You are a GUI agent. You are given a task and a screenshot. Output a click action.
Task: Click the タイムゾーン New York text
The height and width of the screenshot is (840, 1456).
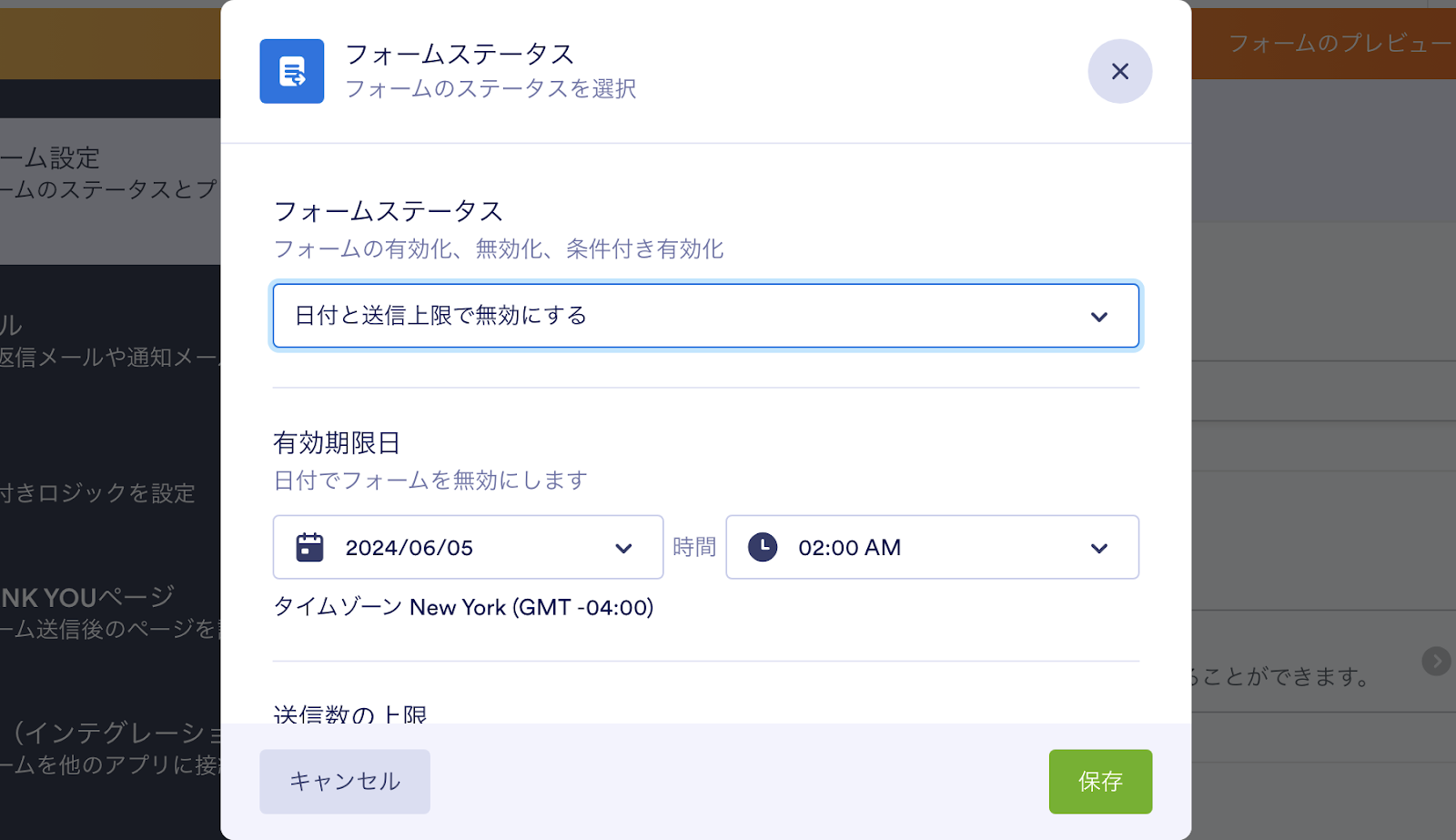pos(463,607)
